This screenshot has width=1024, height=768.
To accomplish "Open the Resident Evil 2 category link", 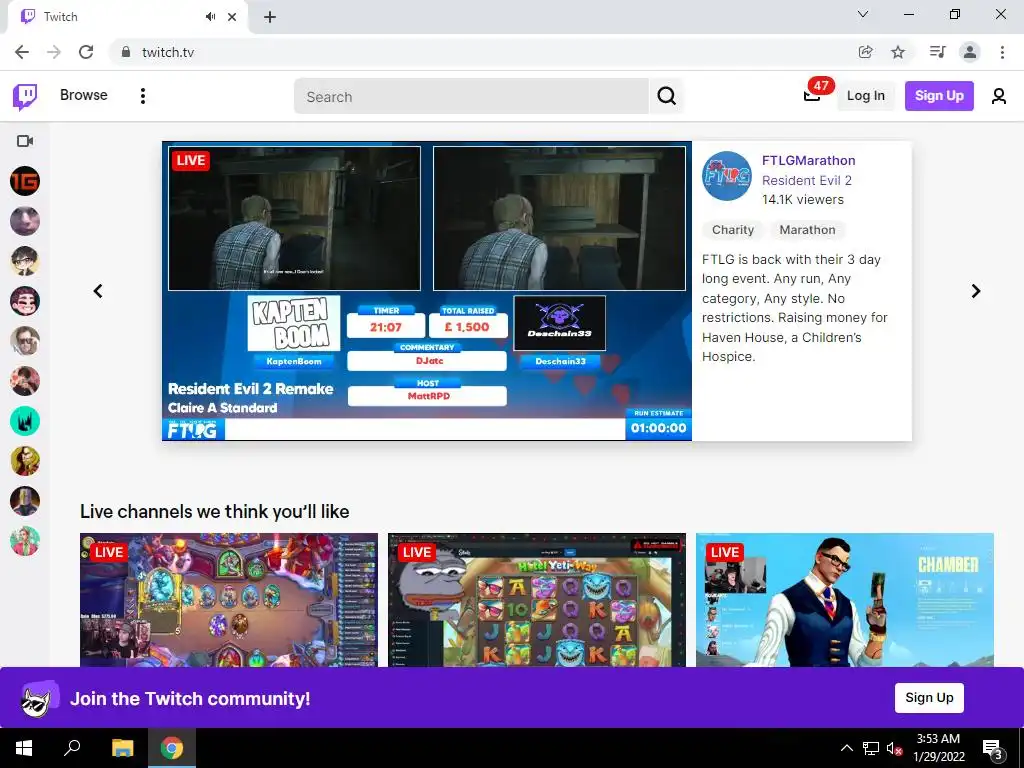I will 807,180.
